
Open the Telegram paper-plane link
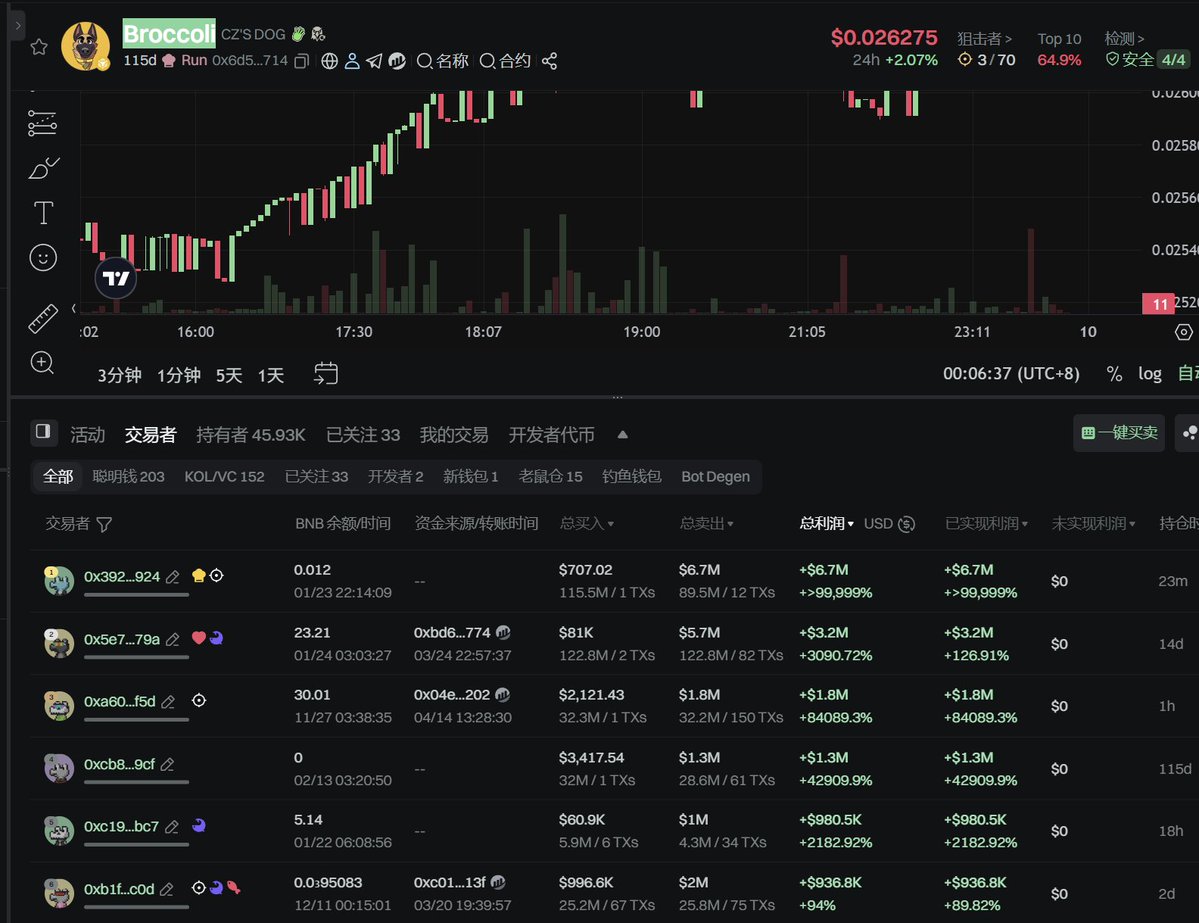click(374, 60)
